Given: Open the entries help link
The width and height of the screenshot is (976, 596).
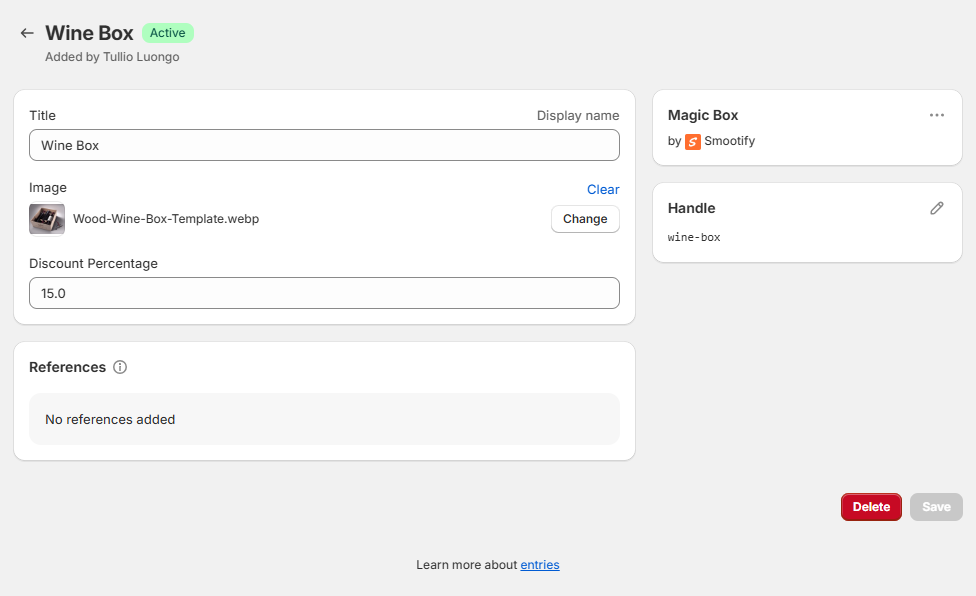Looking at the screenshot, I should click(x=539, y=565).
